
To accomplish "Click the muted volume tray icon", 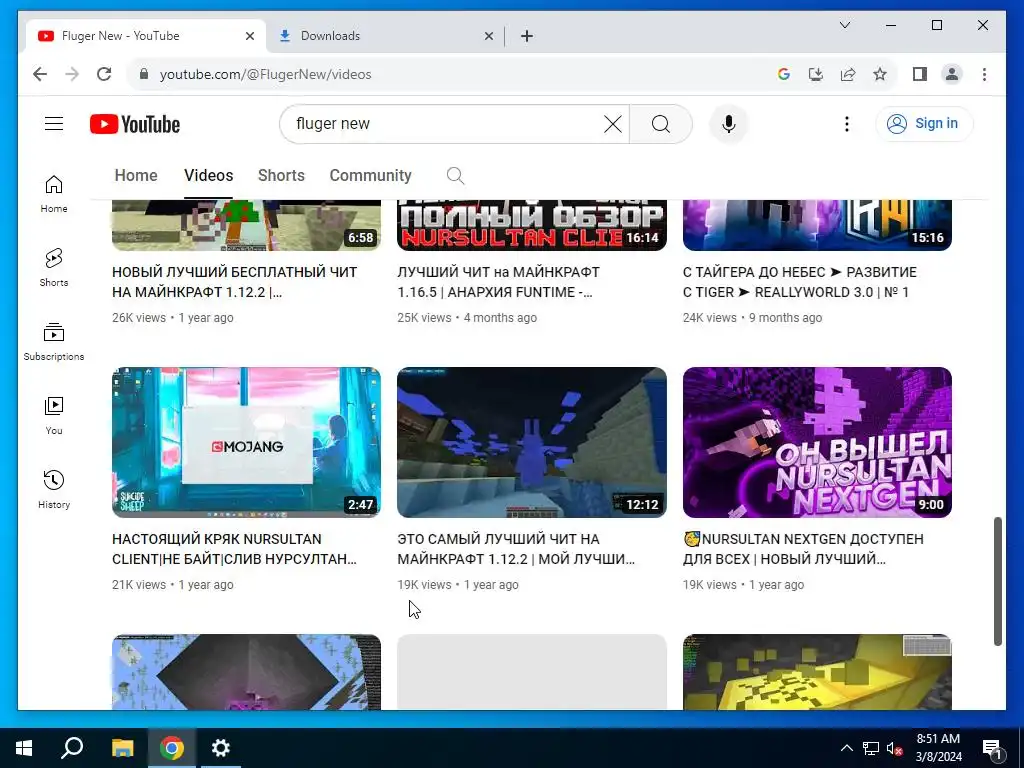I will click(x=895, y=748).
